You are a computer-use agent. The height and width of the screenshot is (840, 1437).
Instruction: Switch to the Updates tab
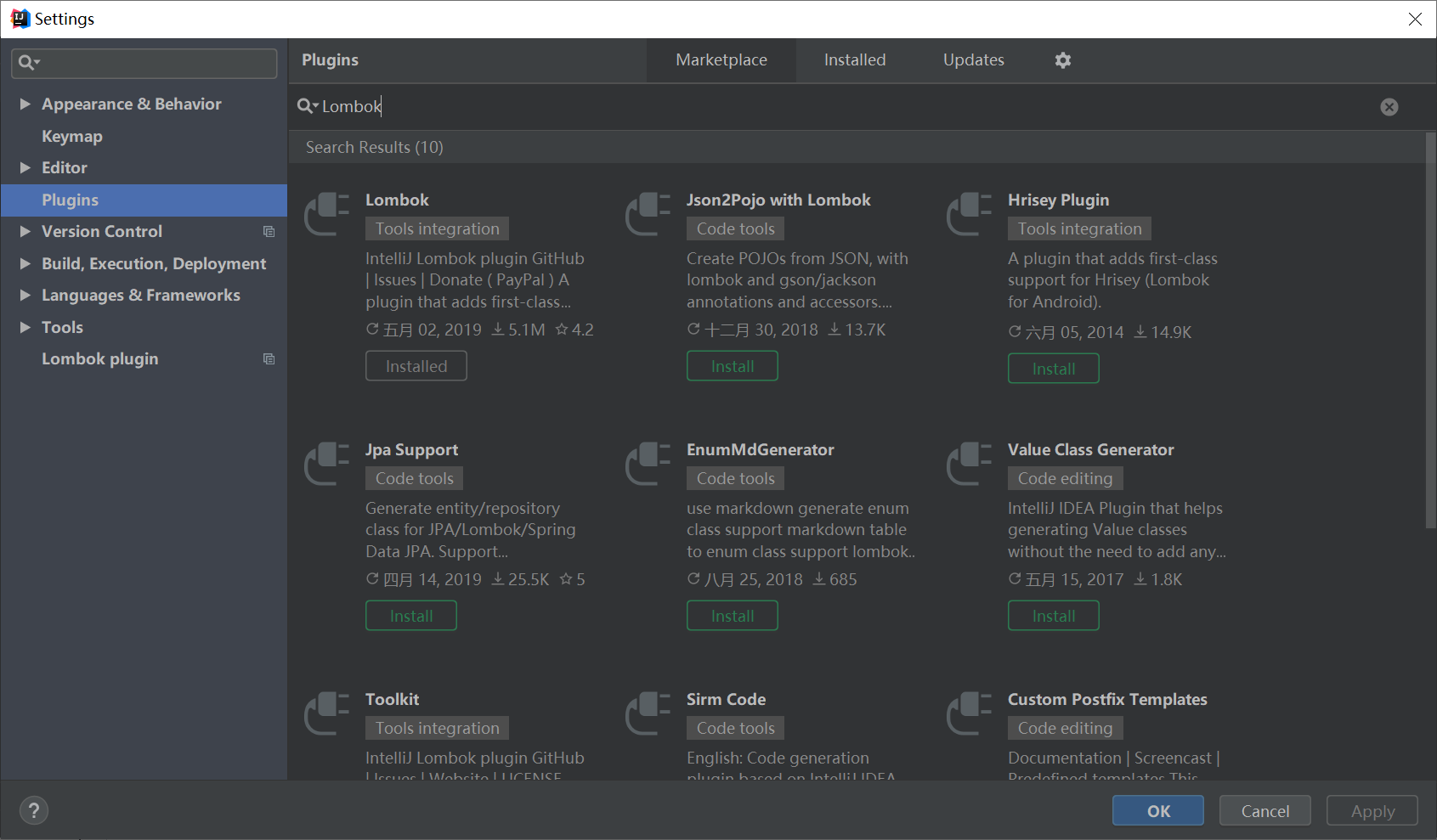pos(974,60)
